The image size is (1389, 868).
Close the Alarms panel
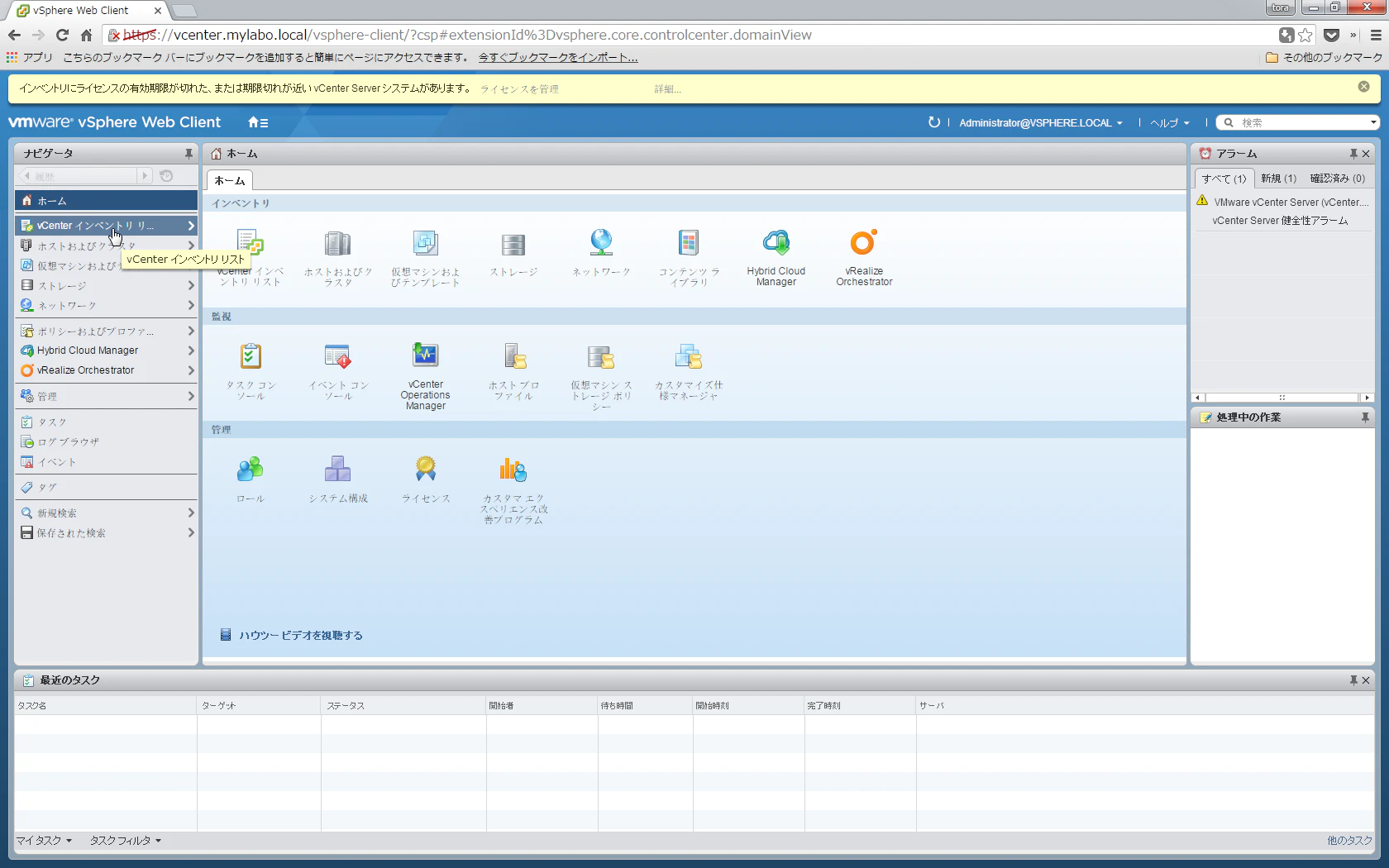(x=1366, y=154)
